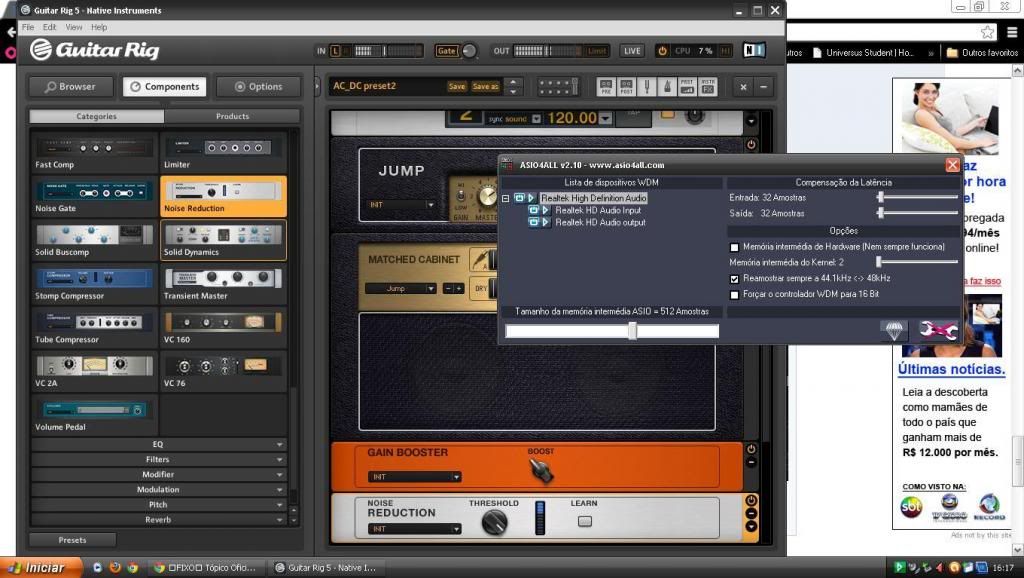The height and width of the screenshot is (578, 1024).
Task: Open the View menu
Action: [74, 27]
